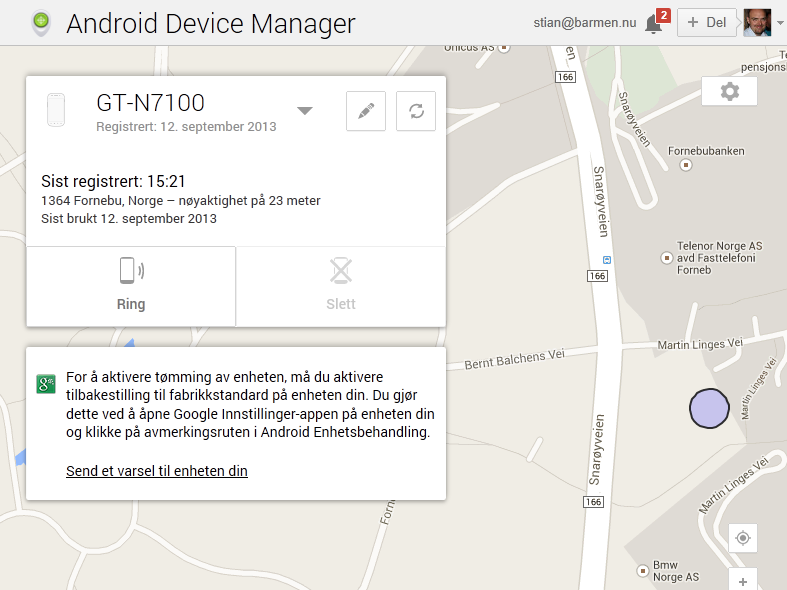Screen dimensions: 787x590
Task: Expand the GT-N7100 device selector dropdown
Action: 305,110
